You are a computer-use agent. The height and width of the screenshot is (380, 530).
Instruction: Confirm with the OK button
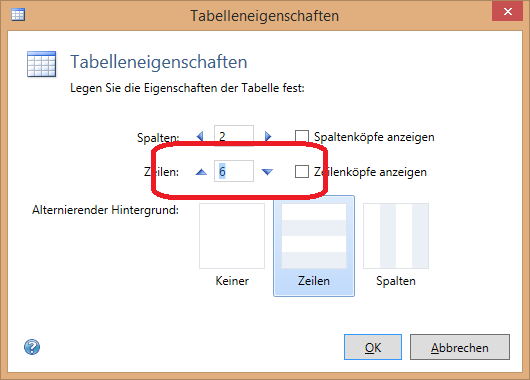pyautogui.click(x=373, y=347)
